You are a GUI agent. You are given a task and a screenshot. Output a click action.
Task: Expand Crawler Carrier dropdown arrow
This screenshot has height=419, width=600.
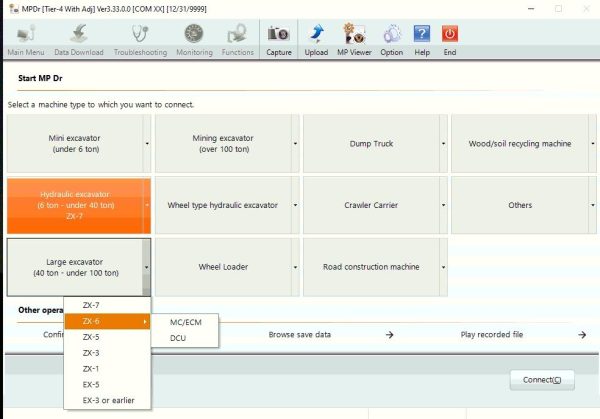point(443,205)
